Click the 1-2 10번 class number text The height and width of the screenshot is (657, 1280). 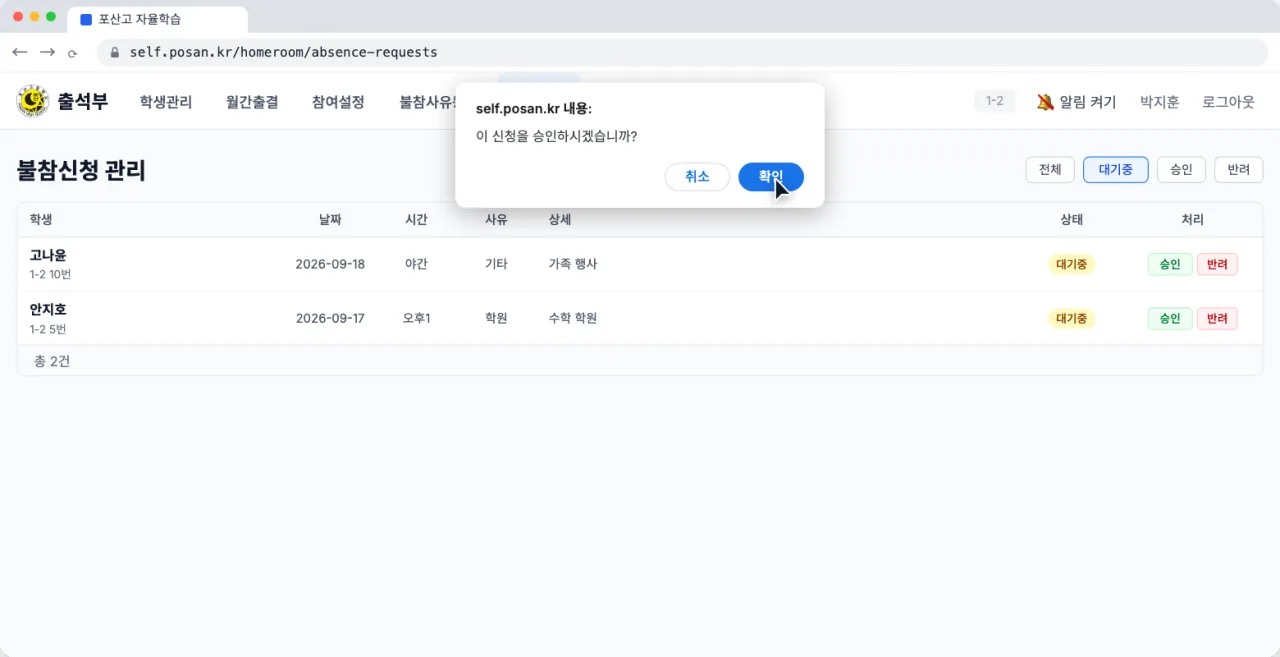(50, 274)
